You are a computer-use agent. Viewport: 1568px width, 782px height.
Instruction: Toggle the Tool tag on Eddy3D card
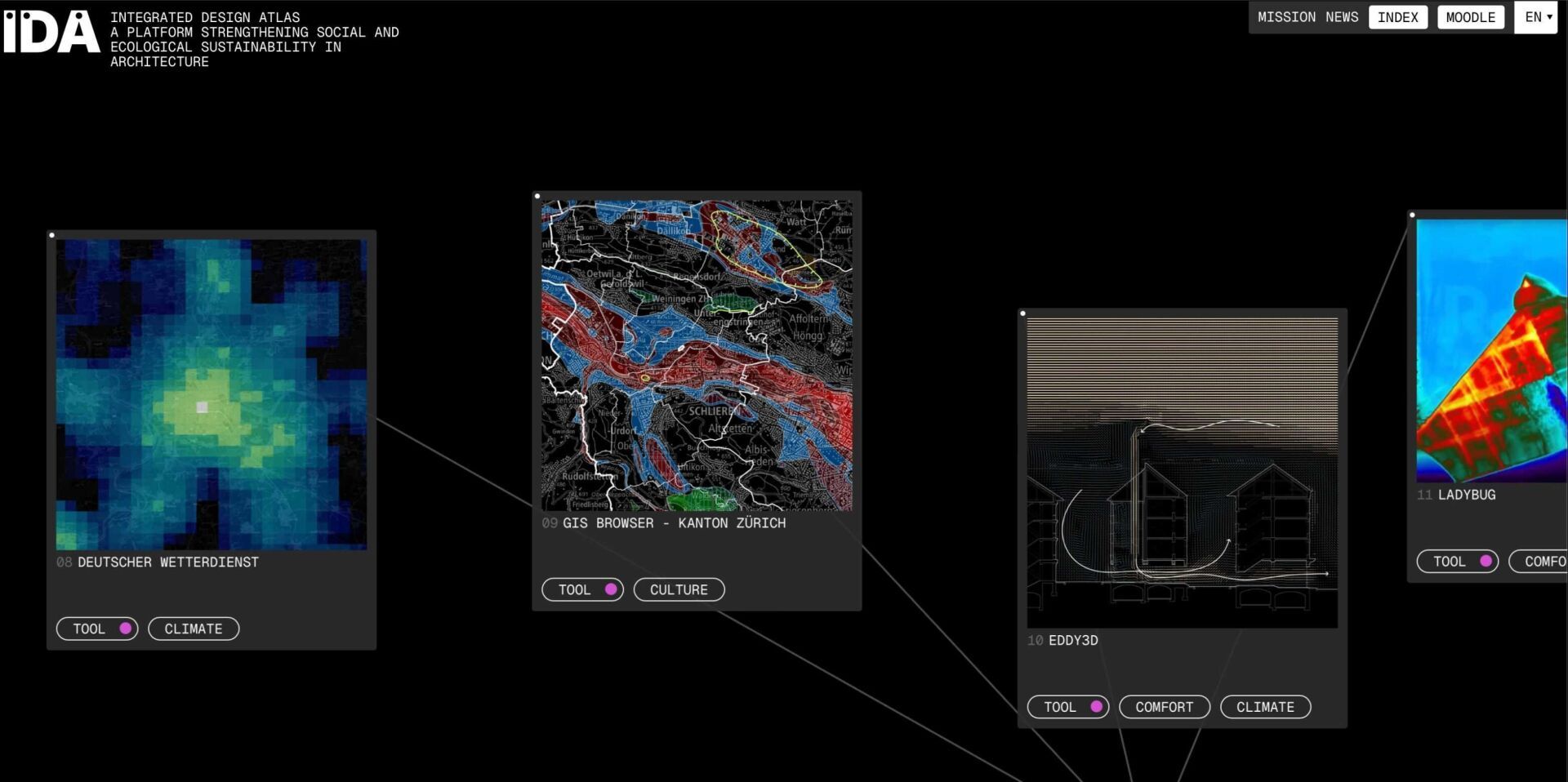tap(1067, 707)
